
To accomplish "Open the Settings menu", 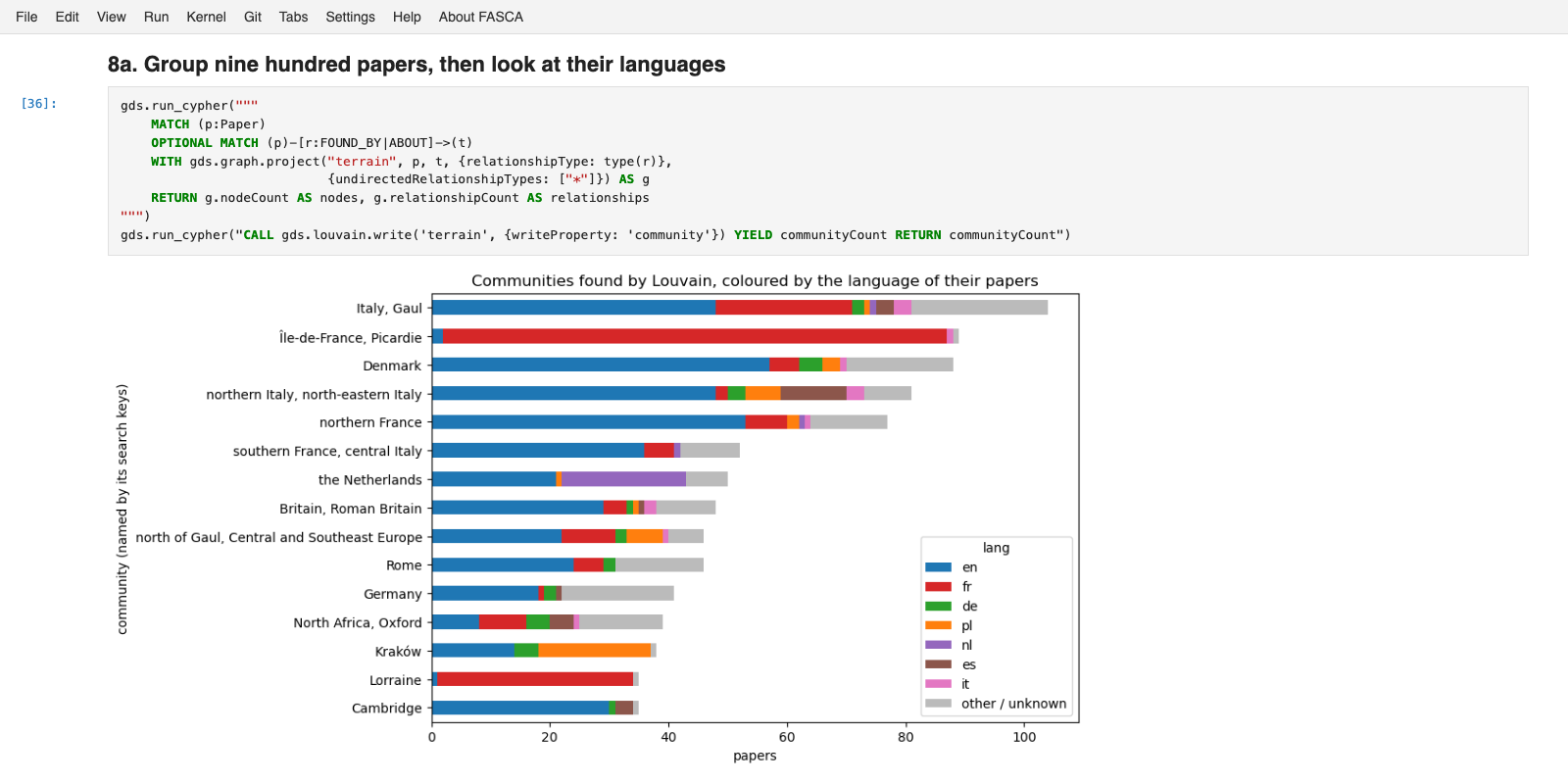I will pos(350,17).
